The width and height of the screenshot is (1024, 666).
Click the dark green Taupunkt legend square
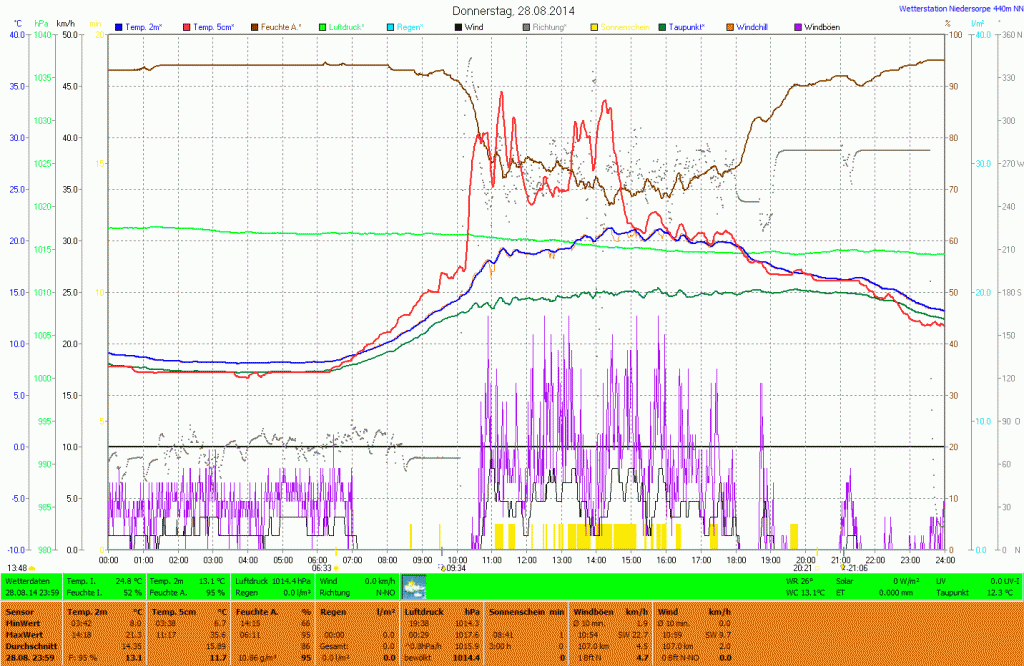tap(662, 26)
